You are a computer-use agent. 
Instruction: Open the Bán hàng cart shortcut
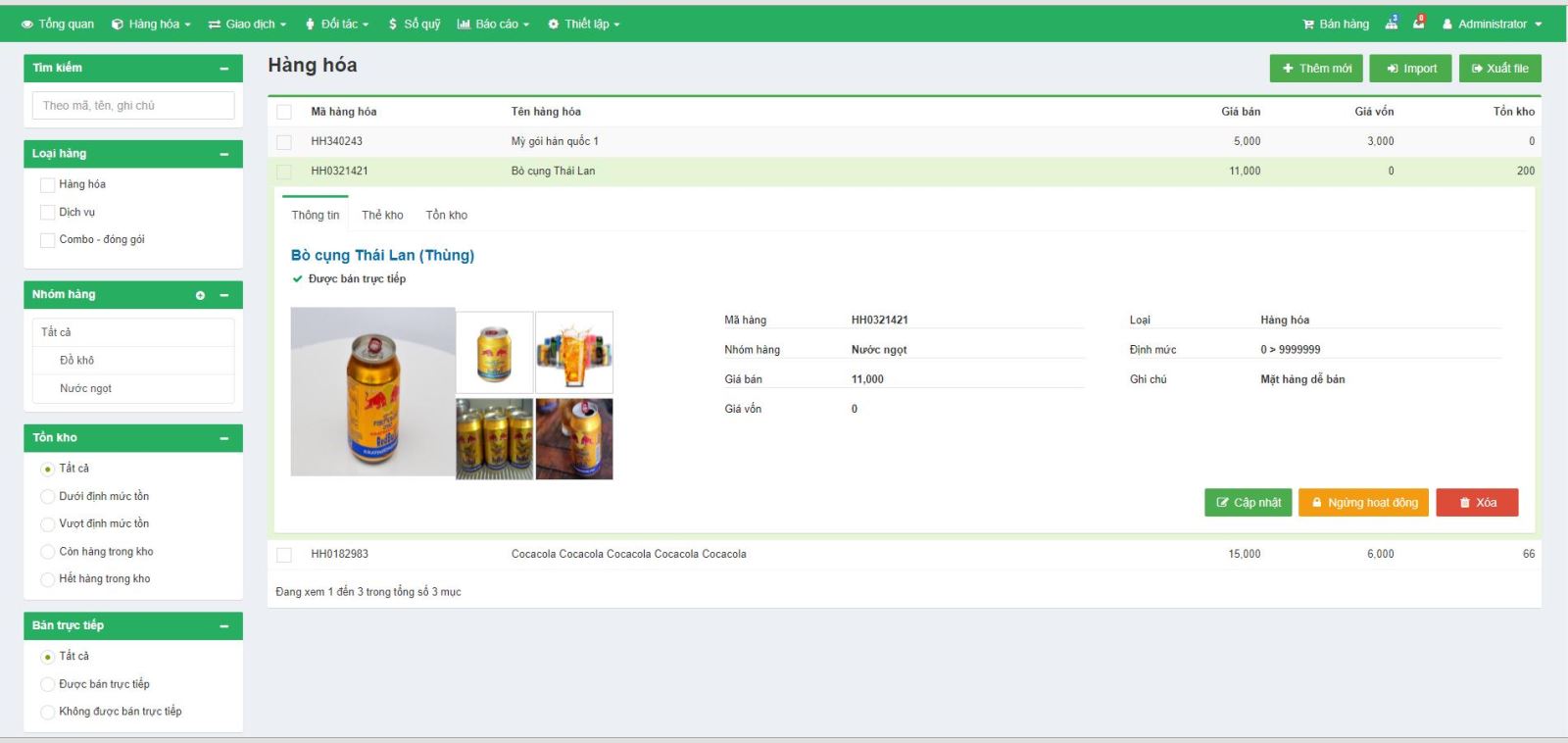coord(1335,24)
